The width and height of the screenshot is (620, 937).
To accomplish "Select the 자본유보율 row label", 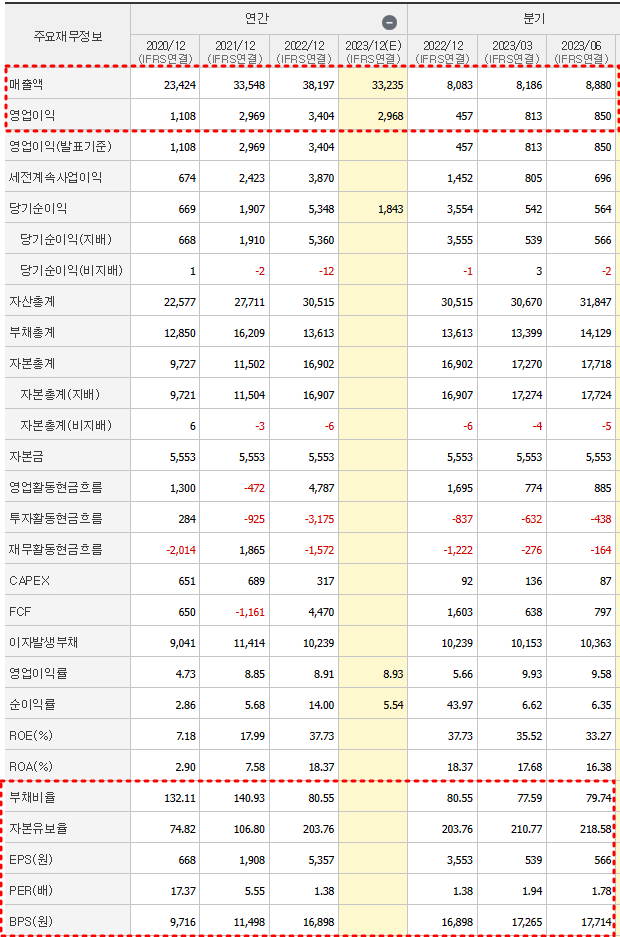I will pos(38,829).
